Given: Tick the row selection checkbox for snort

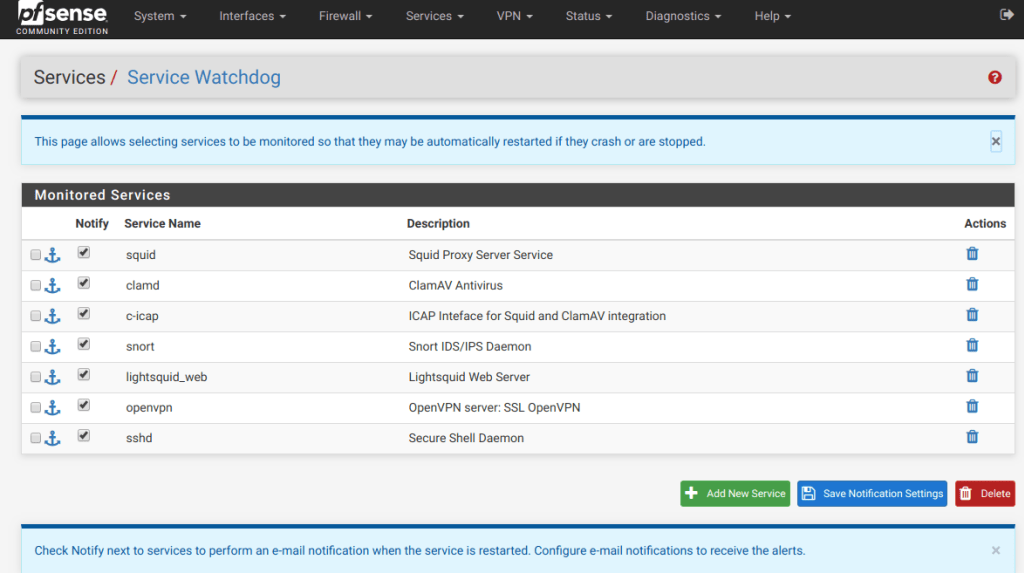Looking at the screenshot, I should tap(36, 347).
